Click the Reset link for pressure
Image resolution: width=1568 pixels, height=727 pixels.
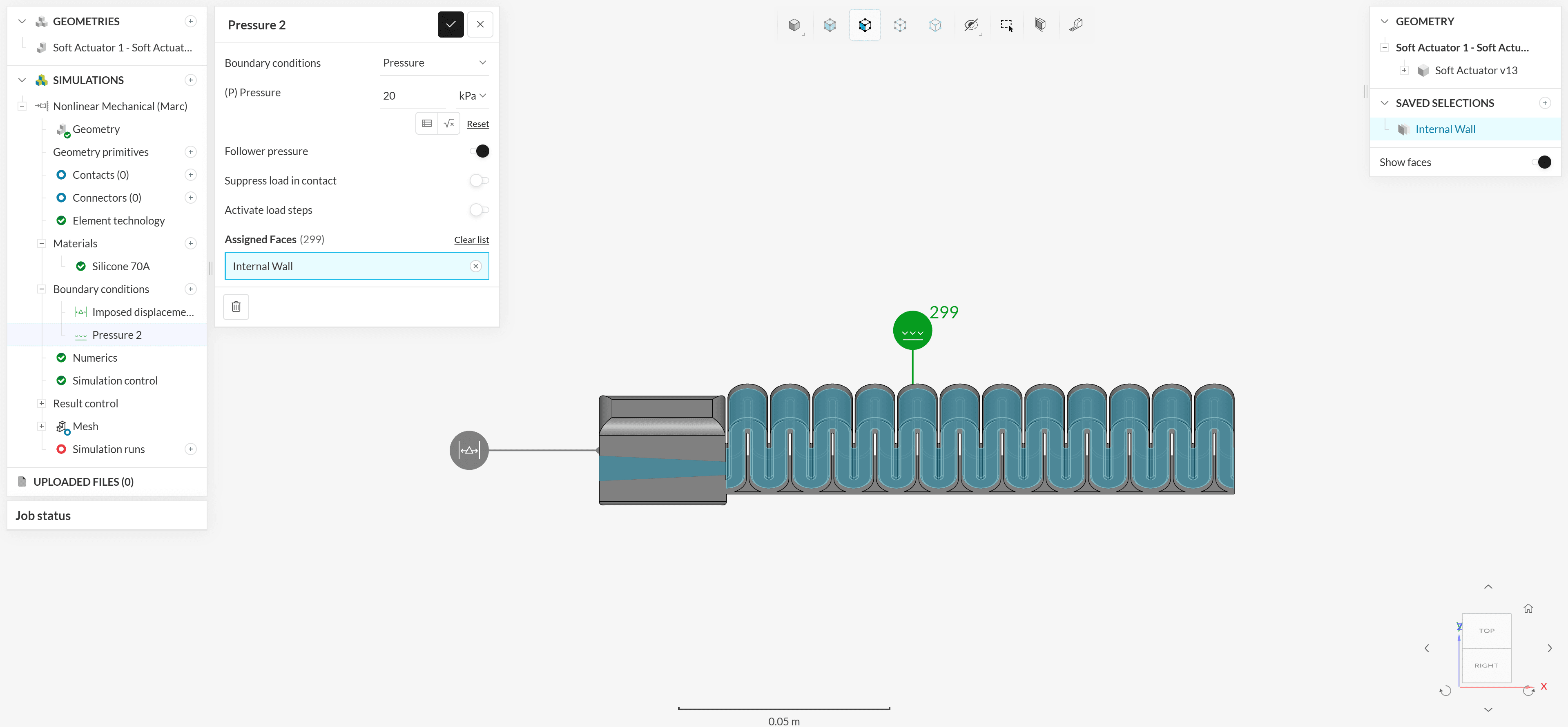478,124
